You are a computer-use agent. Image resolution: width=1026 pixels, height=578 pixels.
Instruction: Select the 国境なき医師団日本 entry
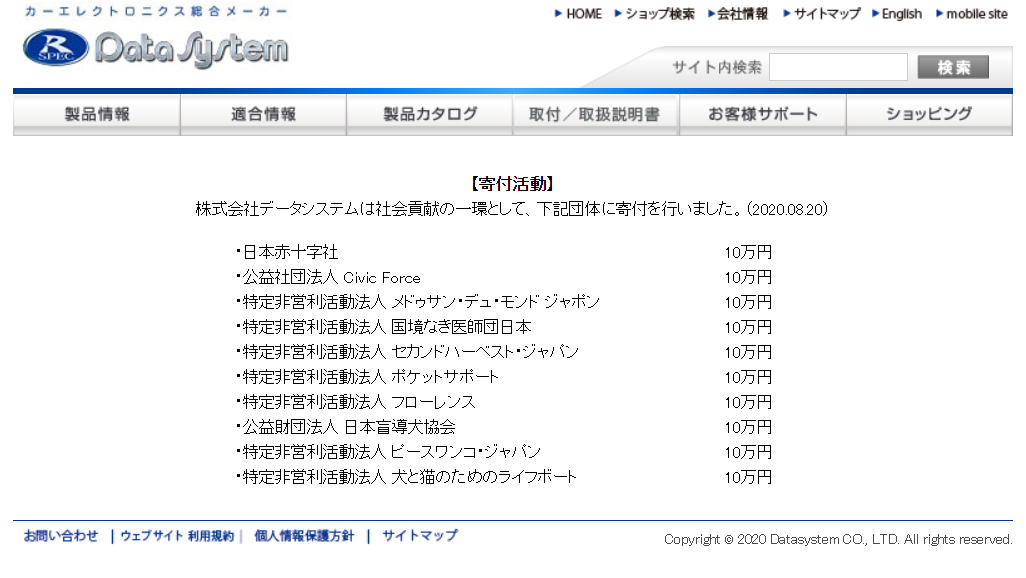384,327
